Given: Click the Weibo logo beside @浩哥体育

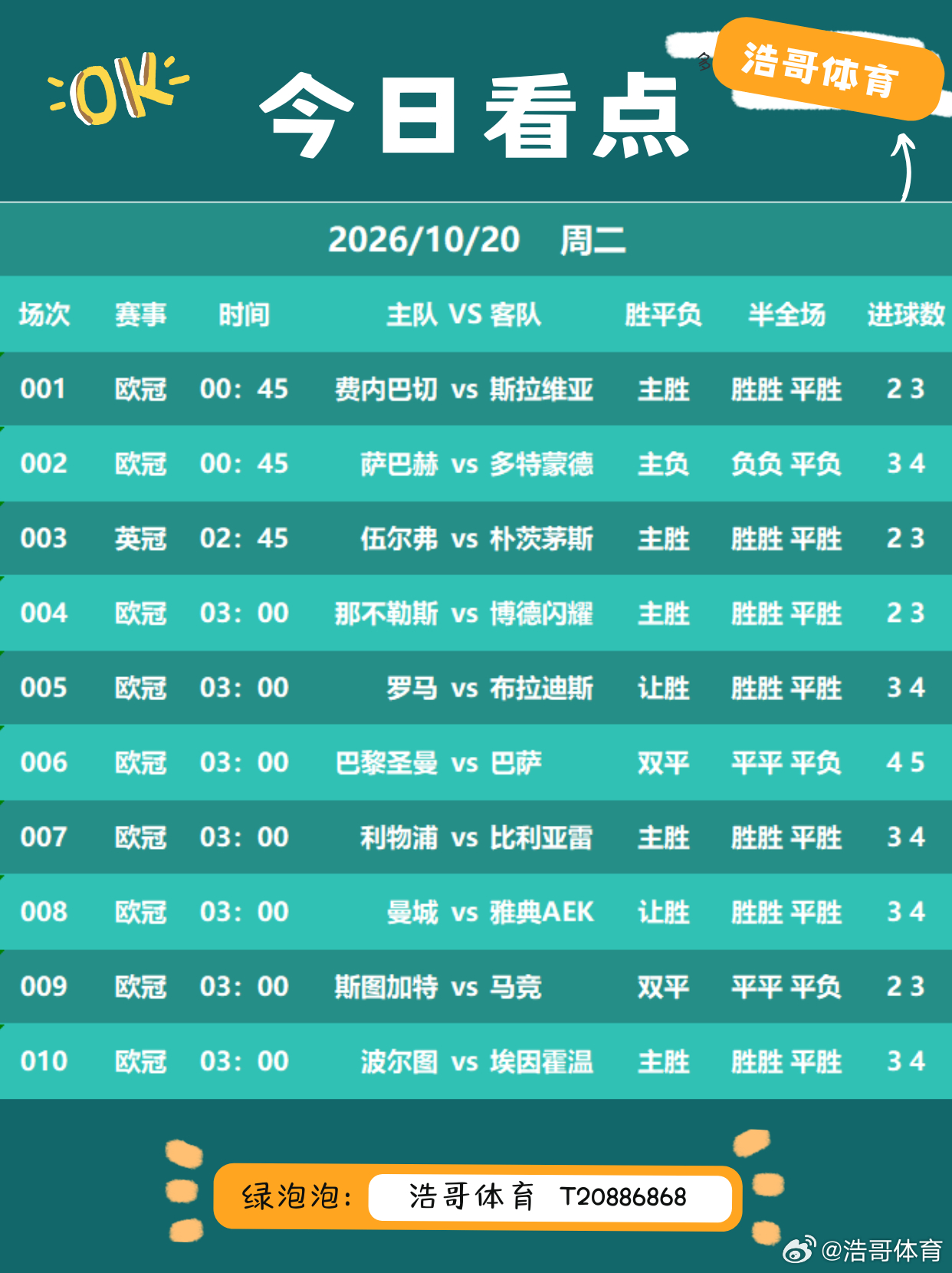Looking at the screenshot, I should click(799, 1250).
